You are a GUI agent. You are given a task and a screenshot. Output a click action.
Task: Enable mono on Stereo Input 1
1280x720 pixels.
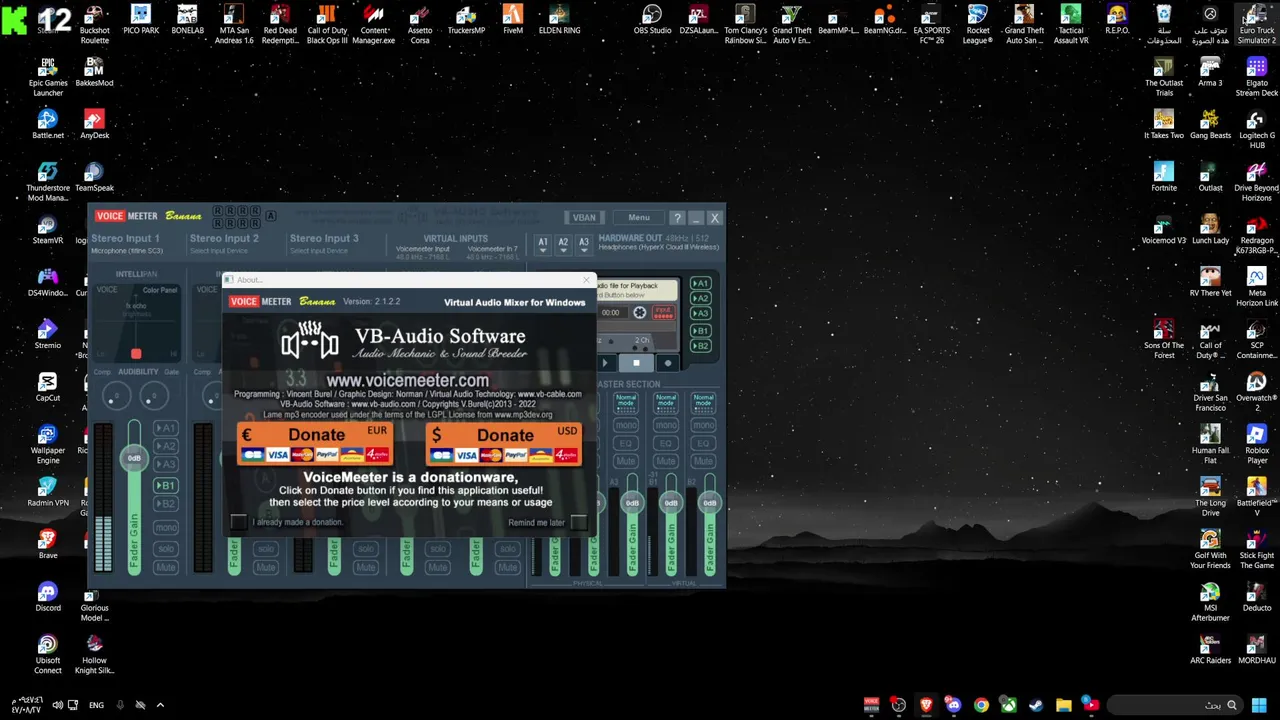click(x=166, y=527)
